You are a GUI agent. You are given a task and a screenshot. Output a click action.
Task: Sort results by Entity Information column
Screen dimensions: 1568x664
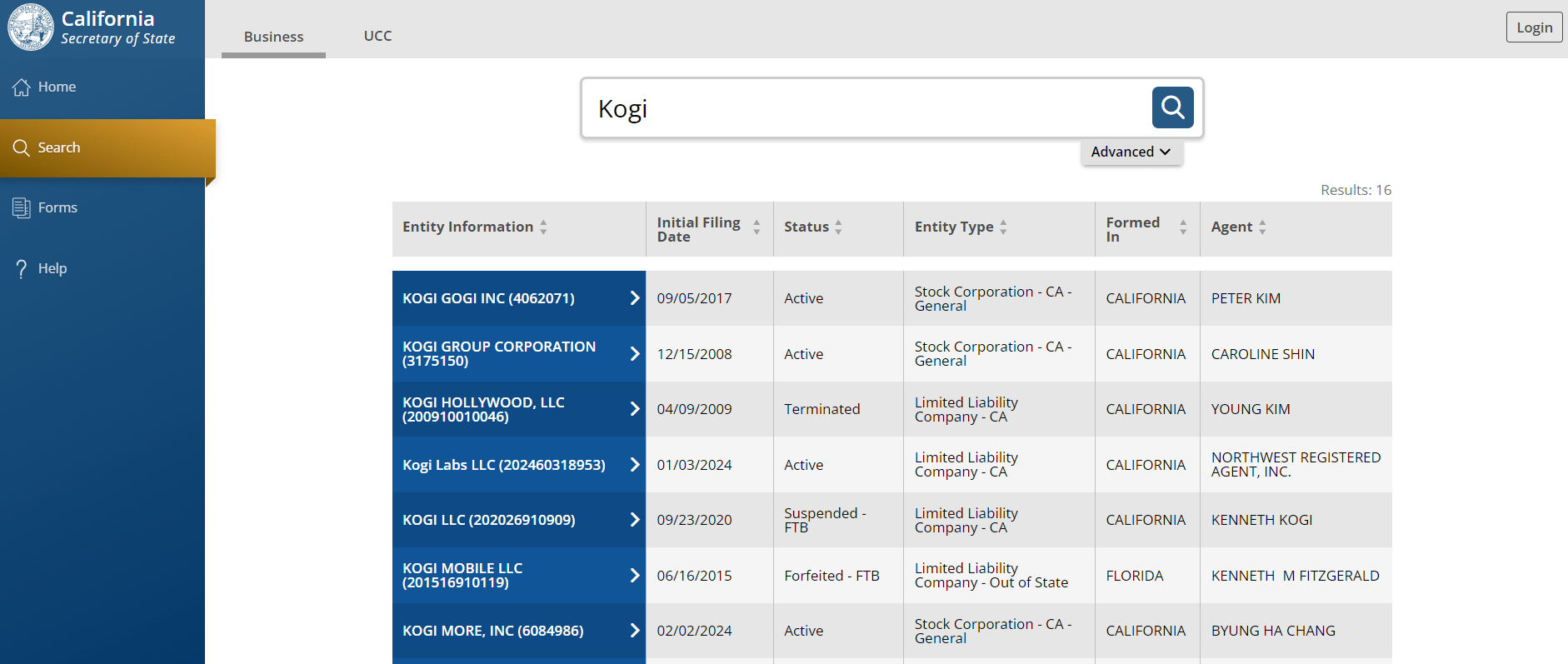click(543, 227)
